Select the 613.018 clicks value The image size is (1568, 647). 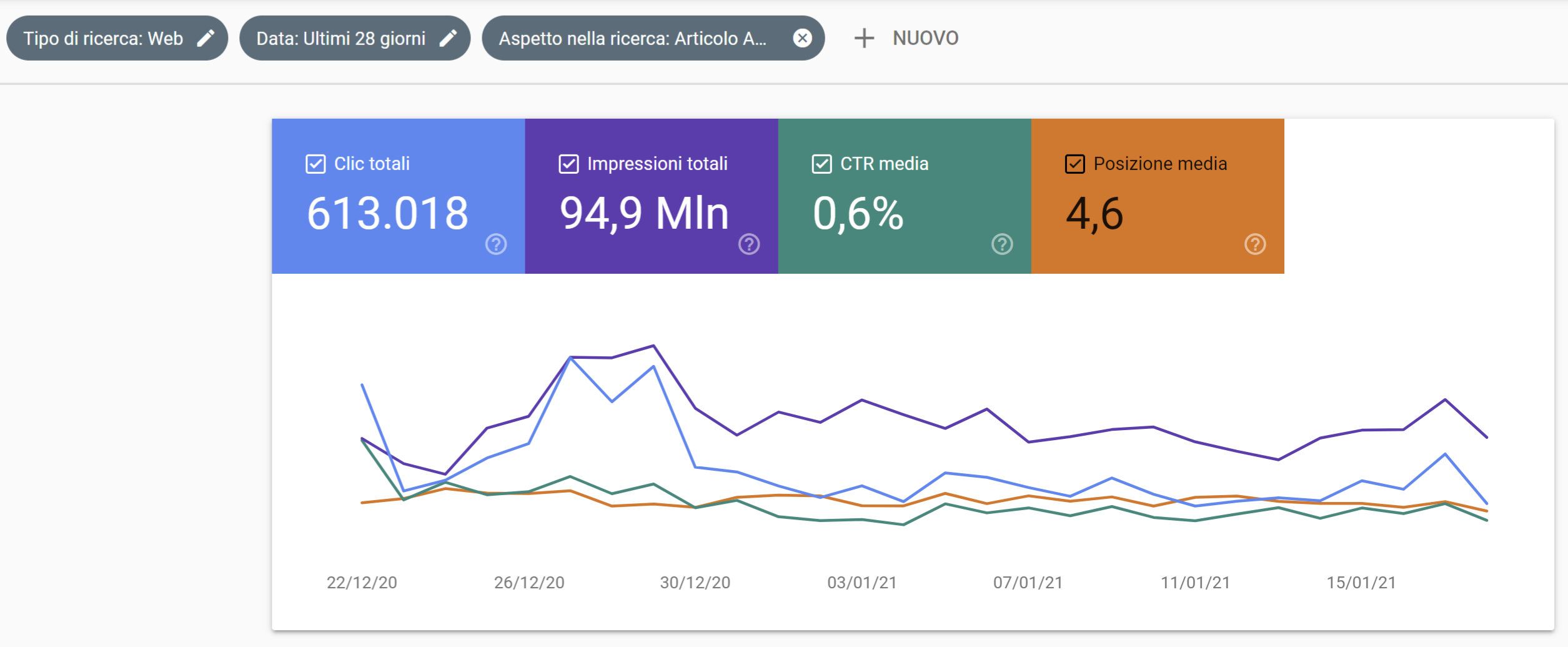point(387,213)
